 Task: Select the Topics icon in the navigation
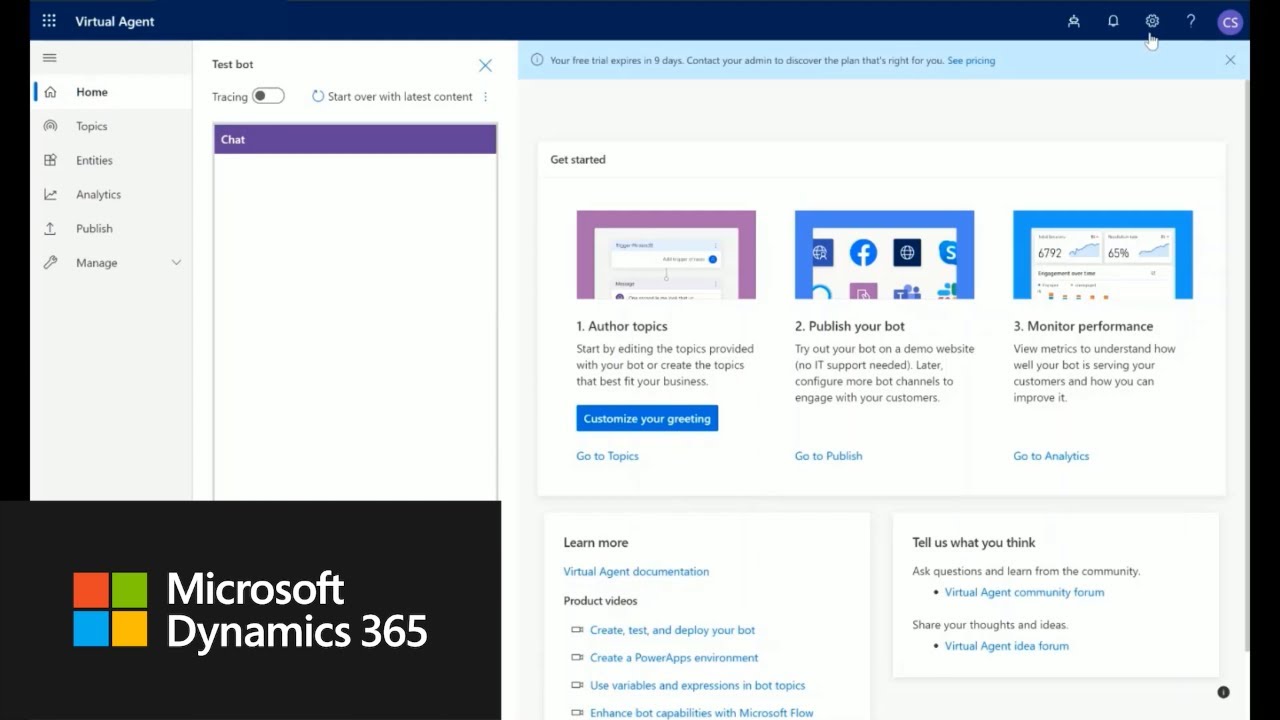(x=50, y=125)
